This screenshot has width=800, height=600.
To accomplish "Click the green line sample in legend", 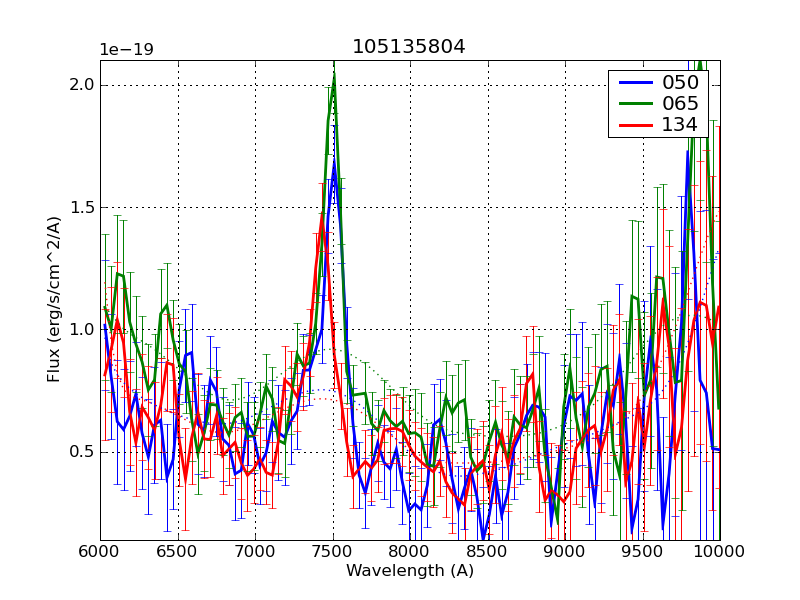I will click(632, 103).
